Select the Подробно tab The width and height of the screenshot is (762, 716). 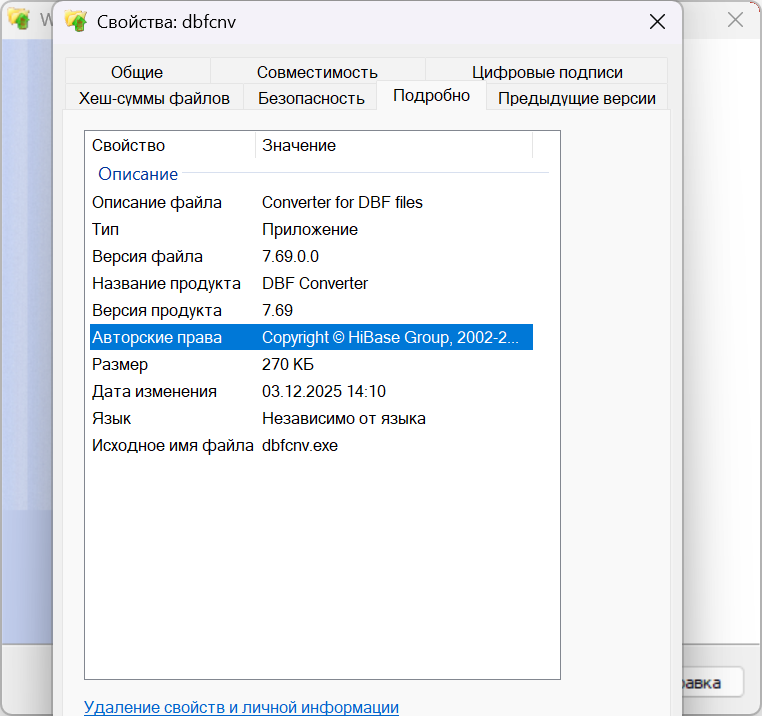(x=431, y=95)
